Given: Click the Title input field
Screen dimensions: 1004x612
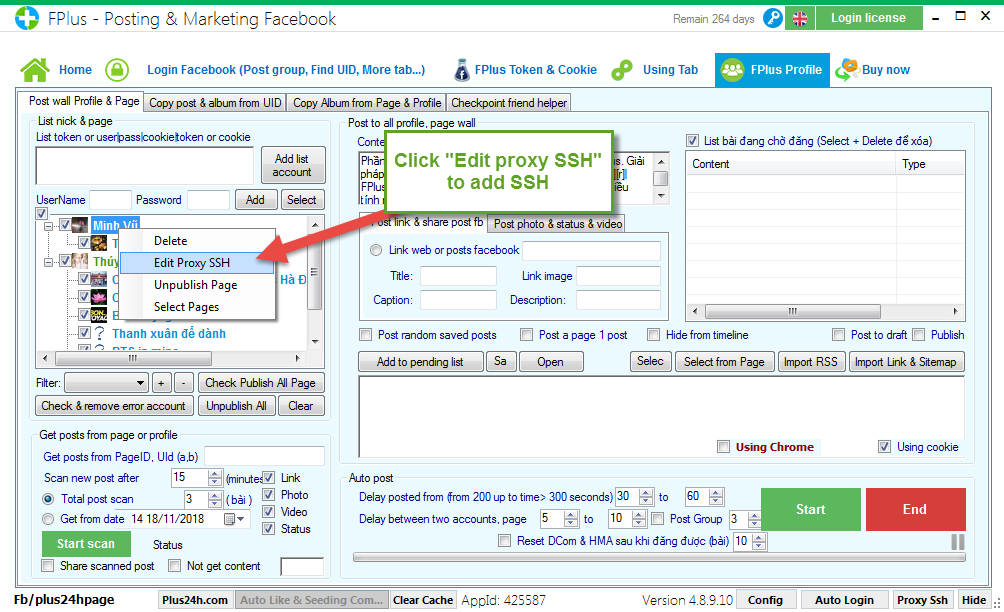Looking at the screenshot, I should point(458,276).
